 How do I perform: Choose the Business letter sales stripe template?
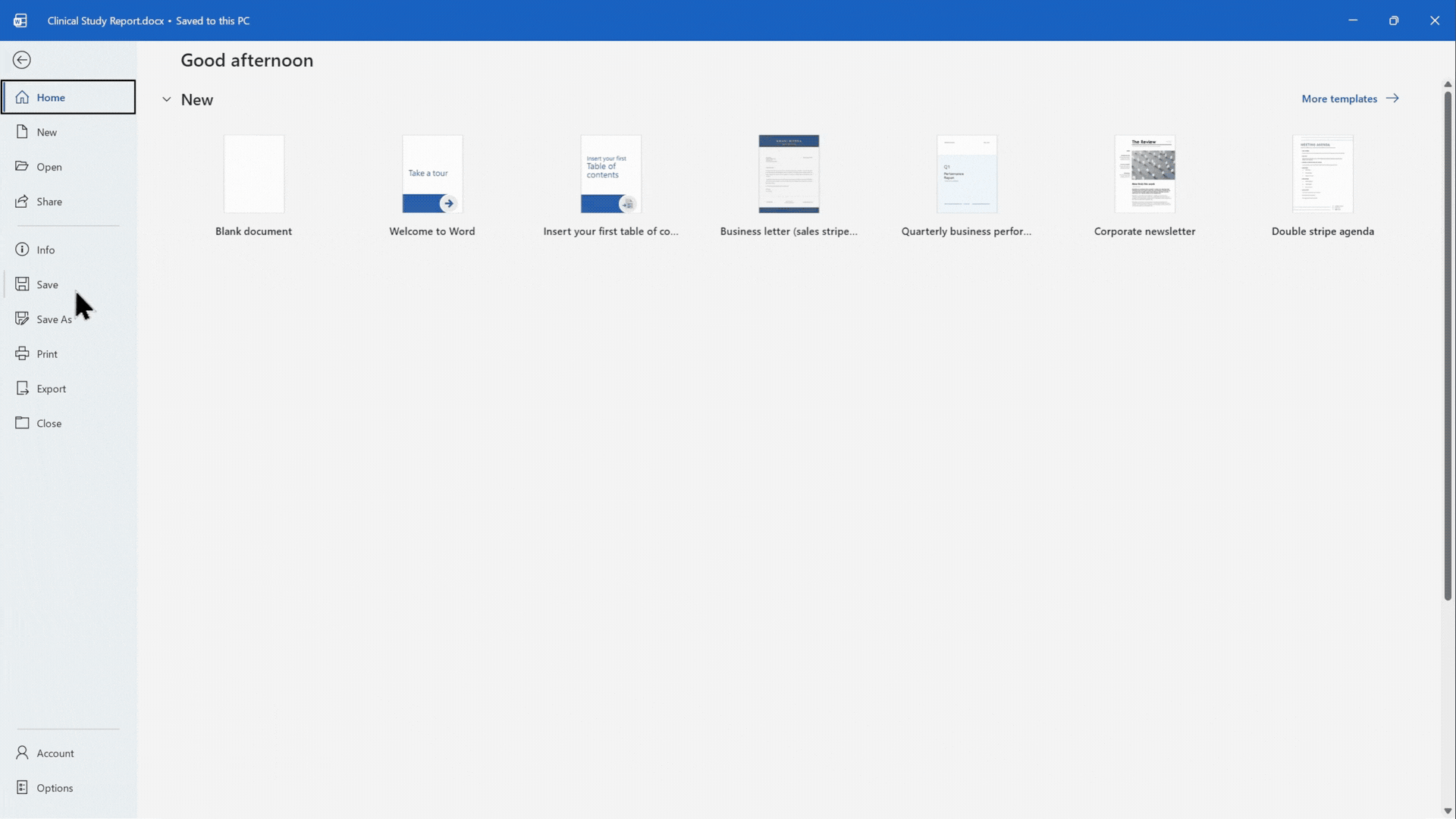coord(789,174)
